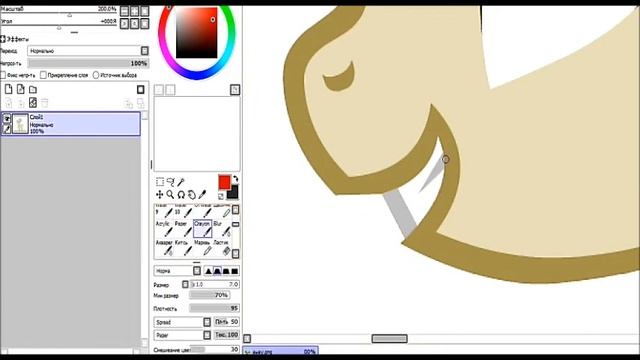Viewport: 640px width, 360px height.
Task: Choose the Acrylic brush
Action: [x=164, y=229]
